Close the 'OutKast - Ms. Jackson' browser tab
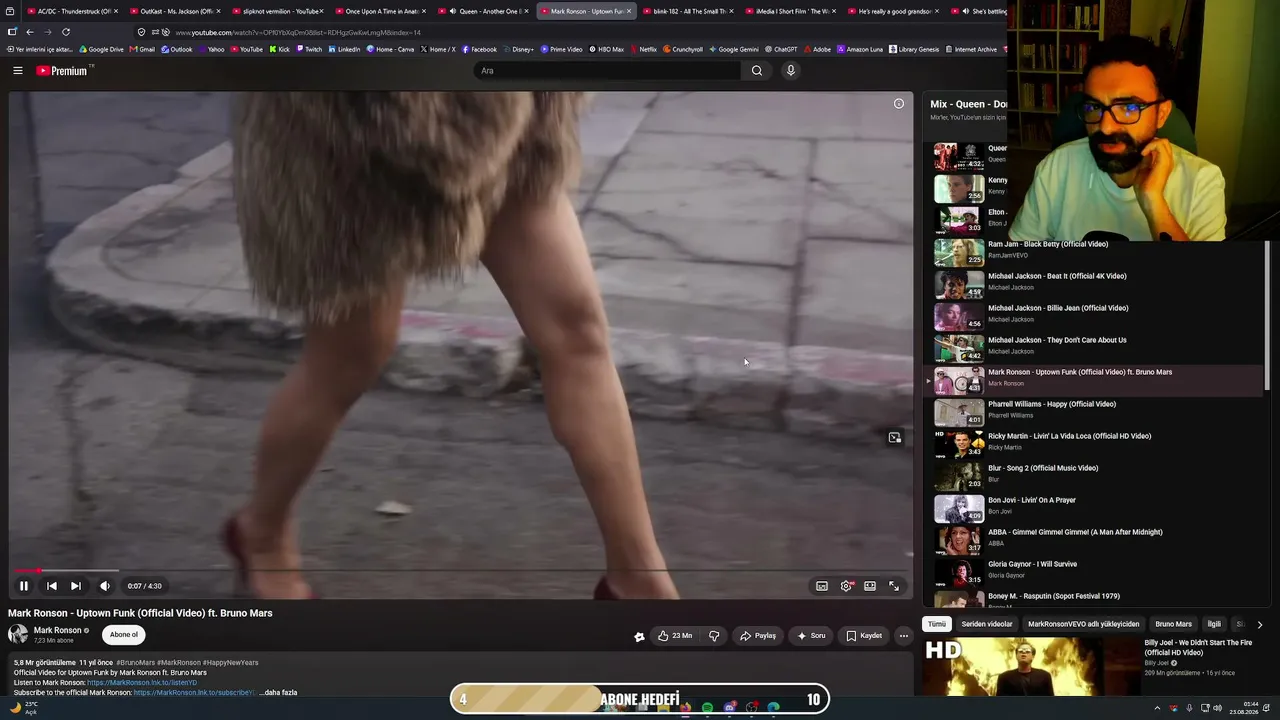 (x=218, y=11)
